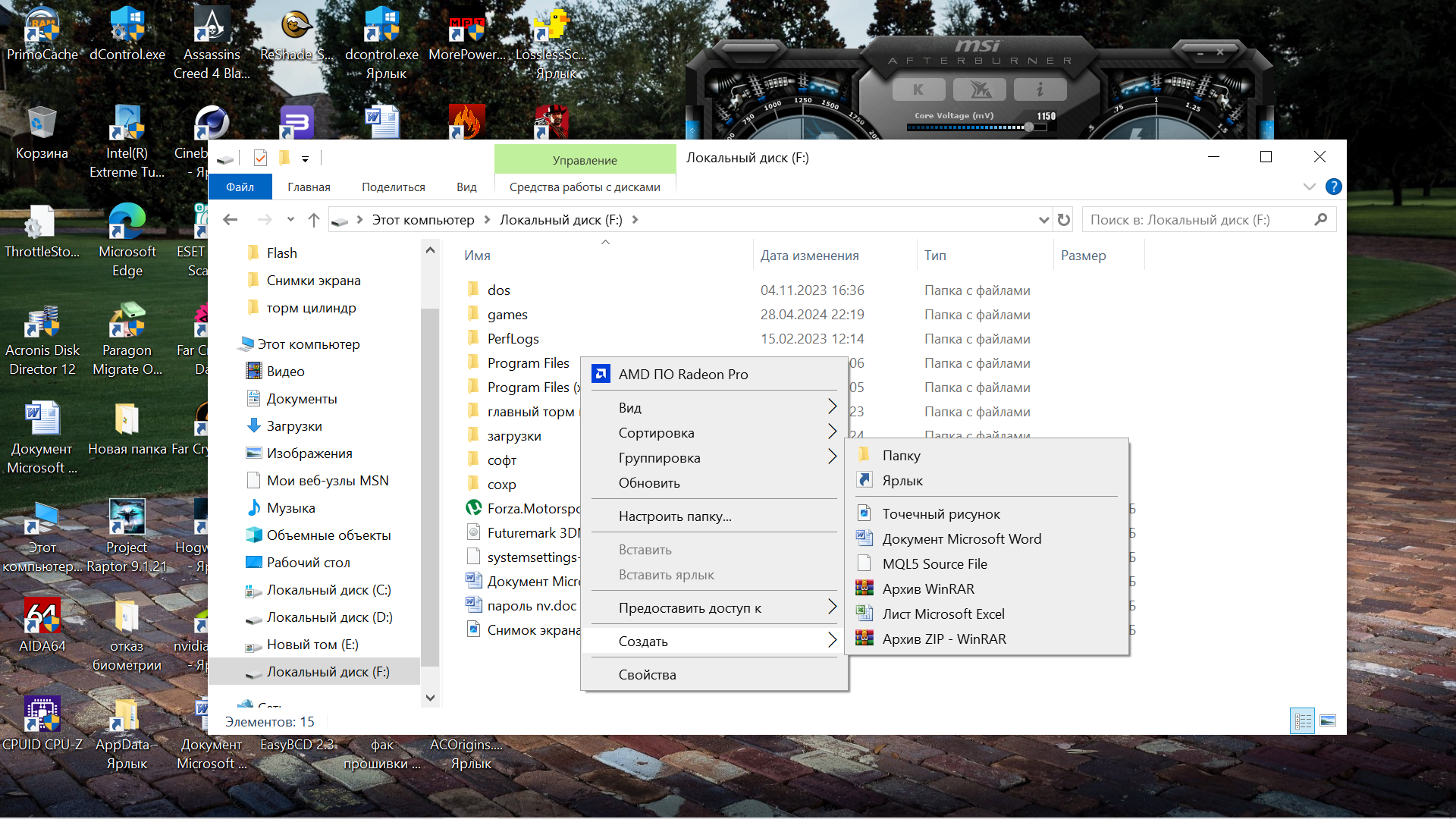Screen dimensions: 1456x819
Task: Click the refresh button in address bar
Action: [x=1064, y=220]
